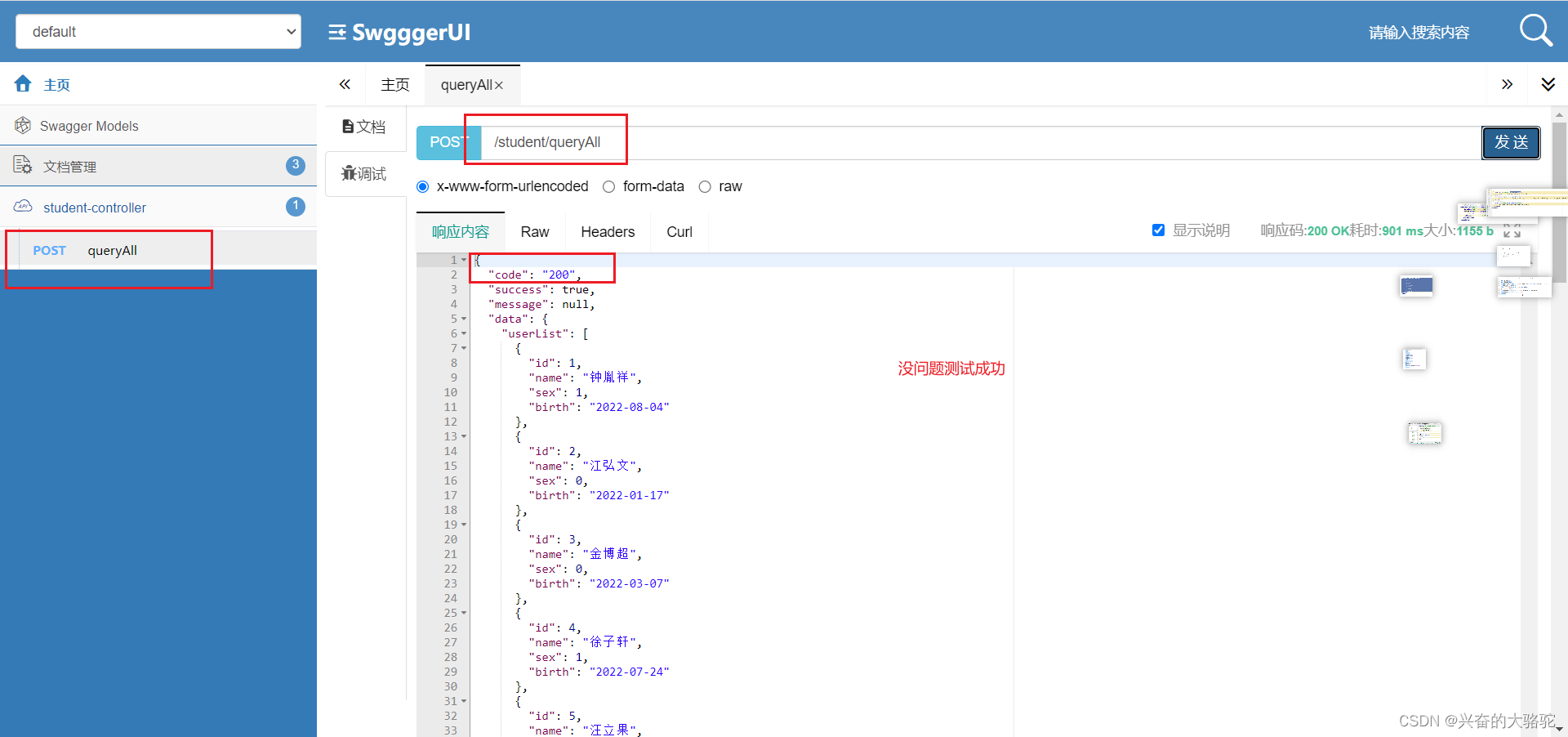
Task: Collapse the userList JSON node on line 6
Action: (x=463, y=333)
